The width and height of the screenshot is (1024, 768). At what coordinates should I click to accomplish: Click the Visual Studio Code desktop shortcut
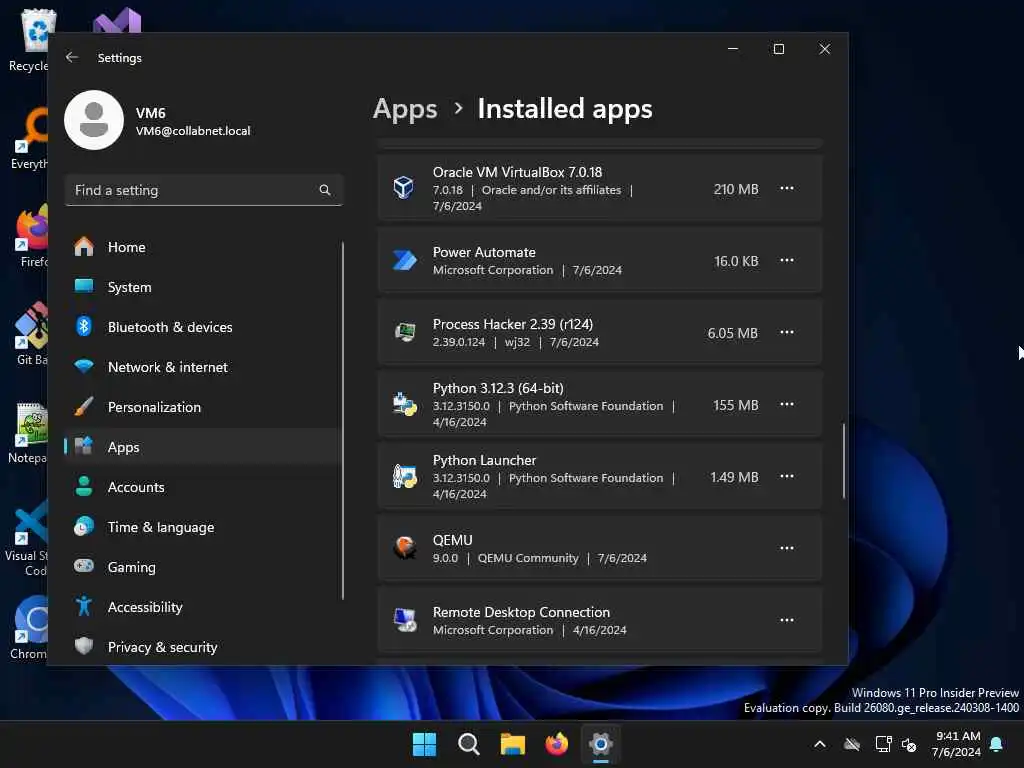coord(26,537)
